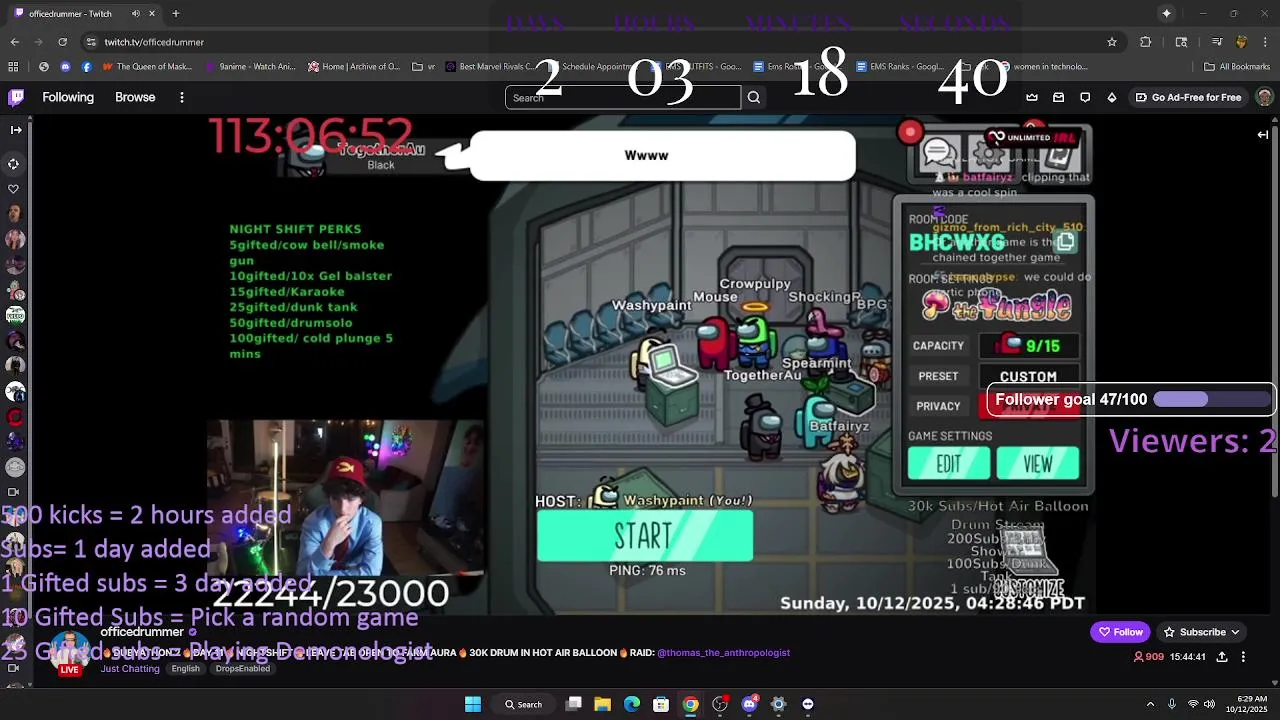Click the Twitch search magnifier button

point(754,97)
